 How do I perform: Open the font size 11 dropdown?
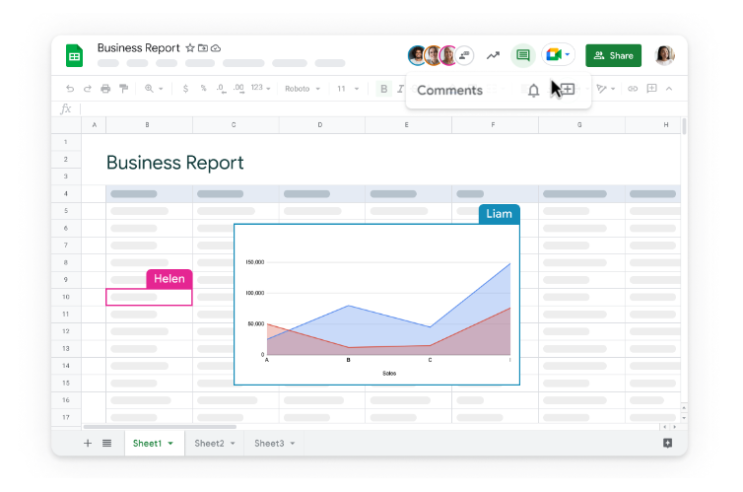tap(348, 89)
